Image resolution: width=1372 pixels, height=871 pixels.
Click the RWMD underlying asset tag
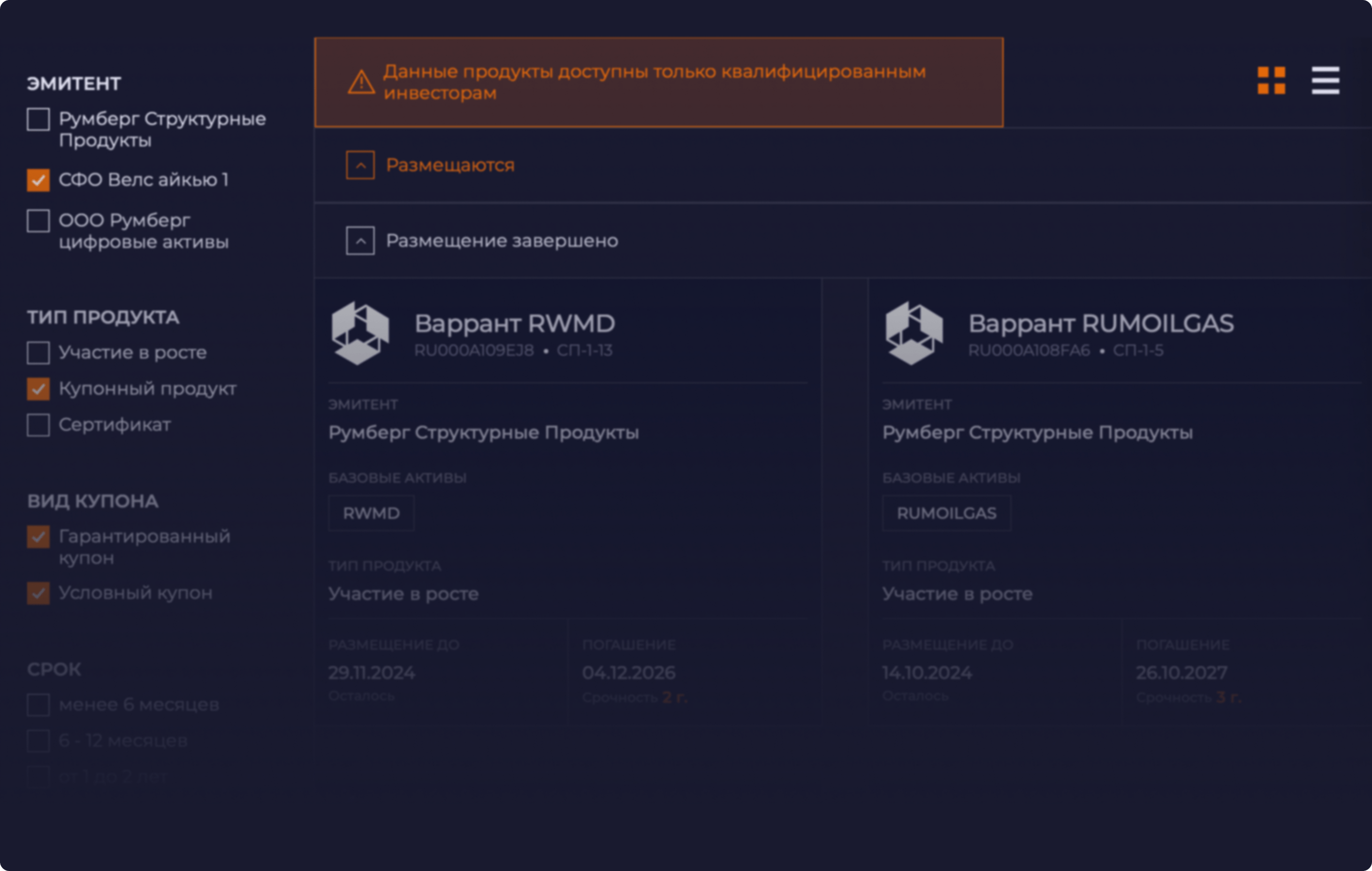tap(371, 513)
